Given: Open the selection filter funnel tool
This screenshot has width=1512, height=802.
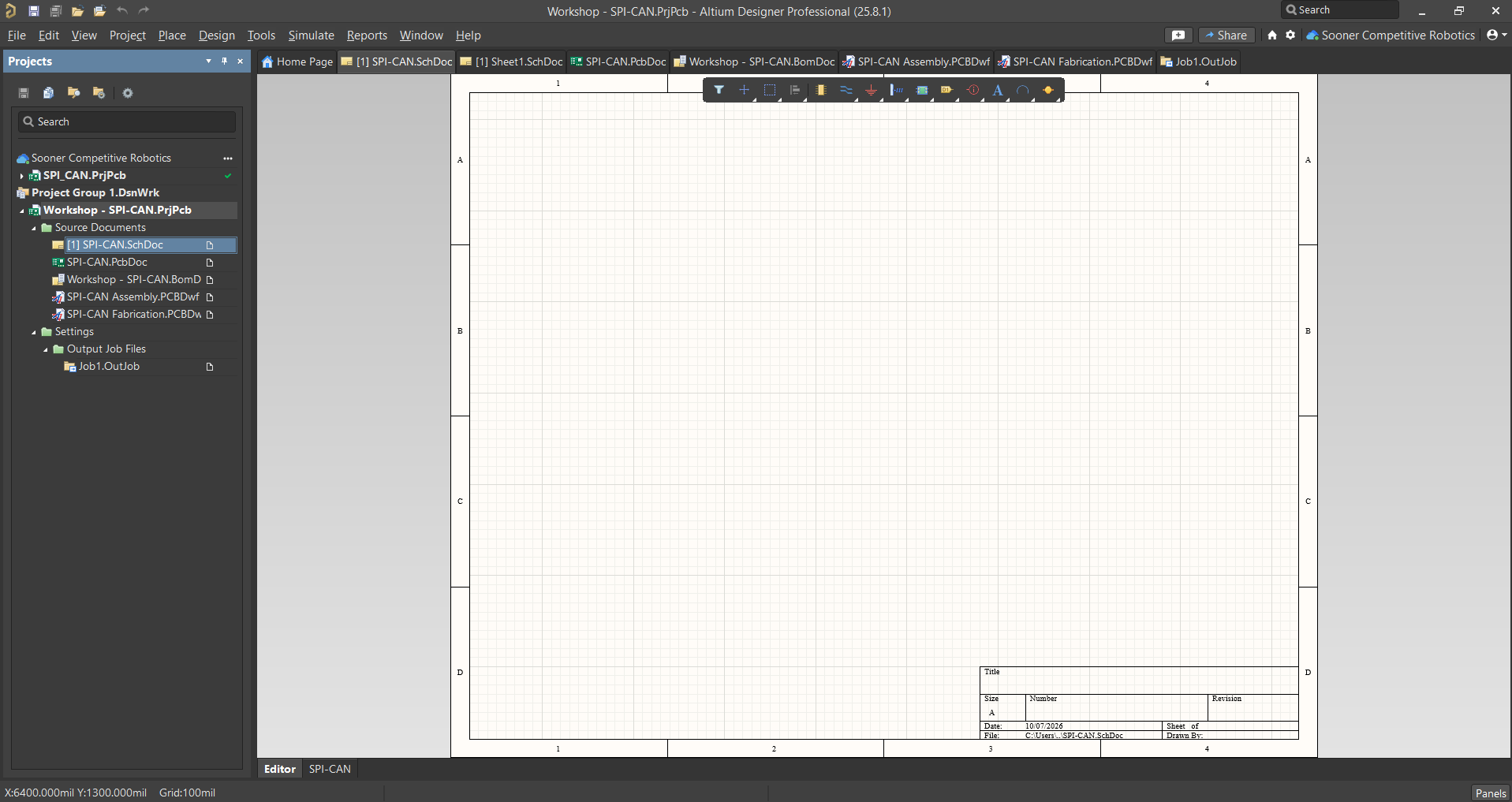Looking at the screenshot, I should coord(719,90).
